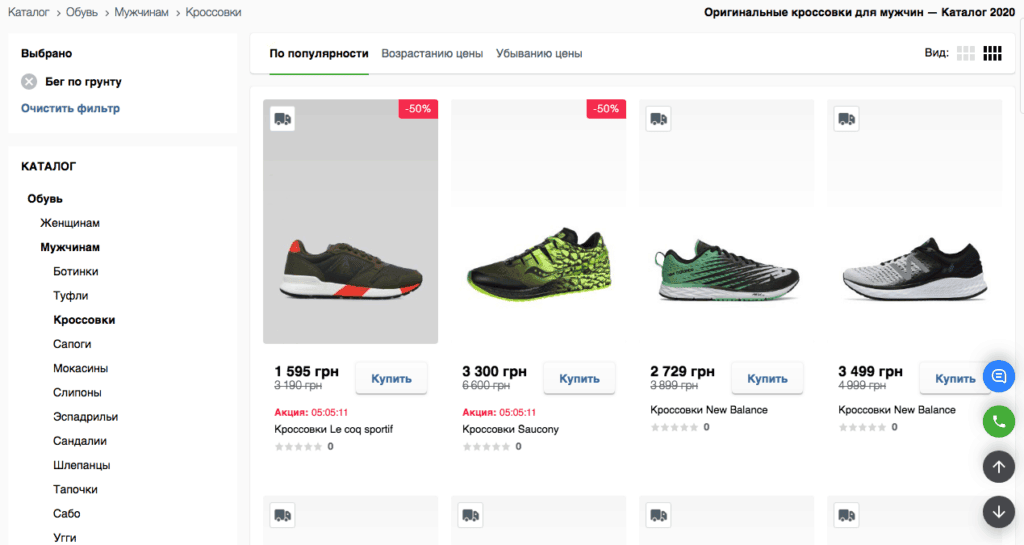This screenshot has height=545, width=1024.
Task: Open 'Эспадрильи' subcategory
Action: pos(86,416)
